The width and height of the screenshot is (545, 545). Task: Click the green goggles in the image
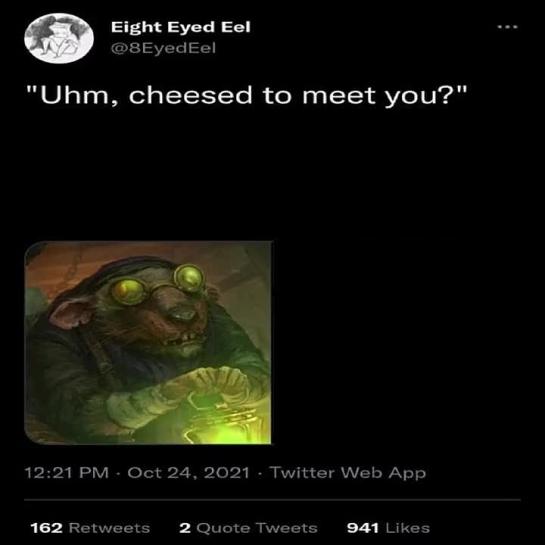click(158, 283)
